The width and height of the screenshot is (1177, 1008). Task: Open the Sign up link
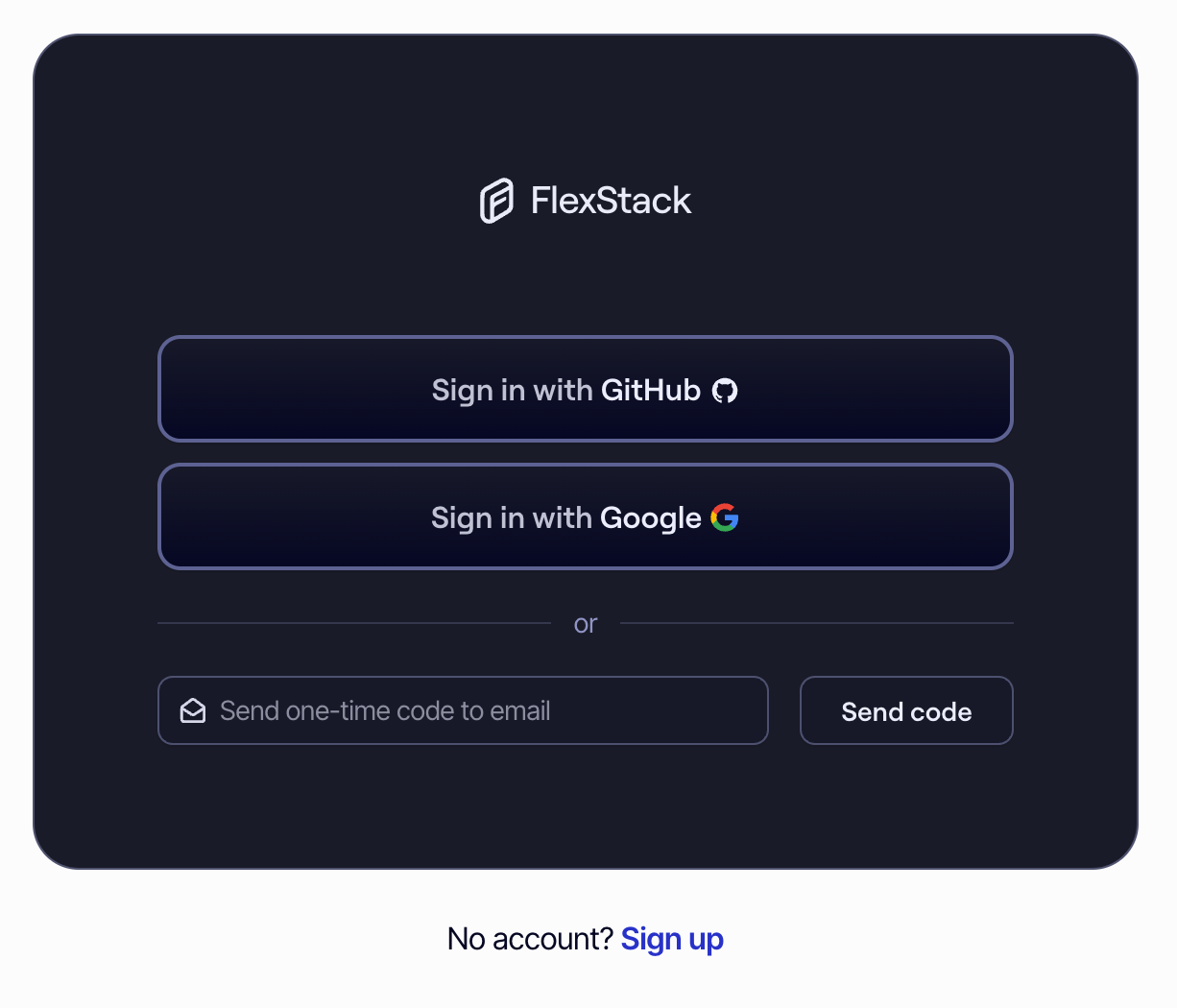pos(672,938)
